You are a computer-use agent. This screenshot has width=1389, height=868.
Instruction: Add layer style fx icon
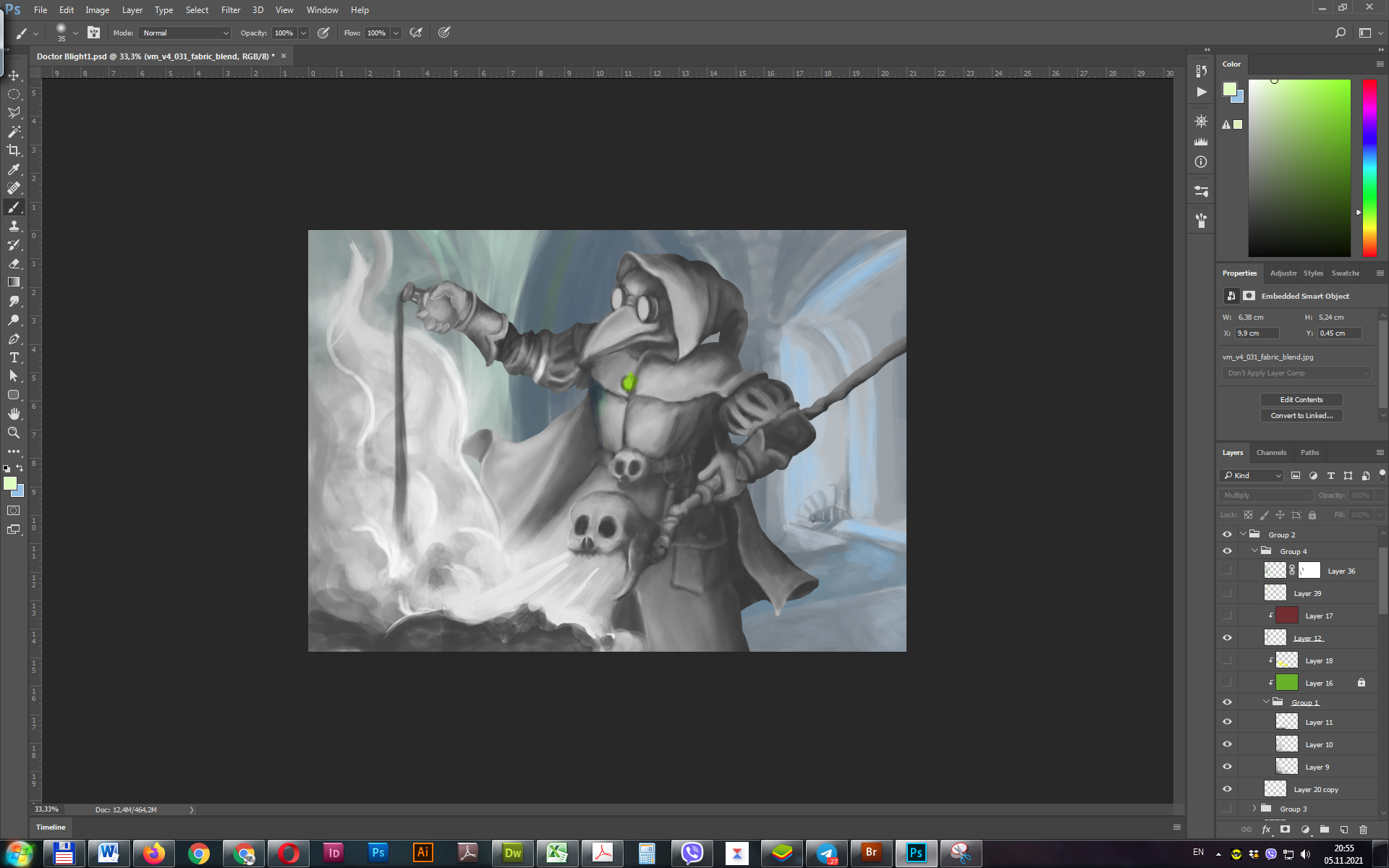tap(1266, 830)
